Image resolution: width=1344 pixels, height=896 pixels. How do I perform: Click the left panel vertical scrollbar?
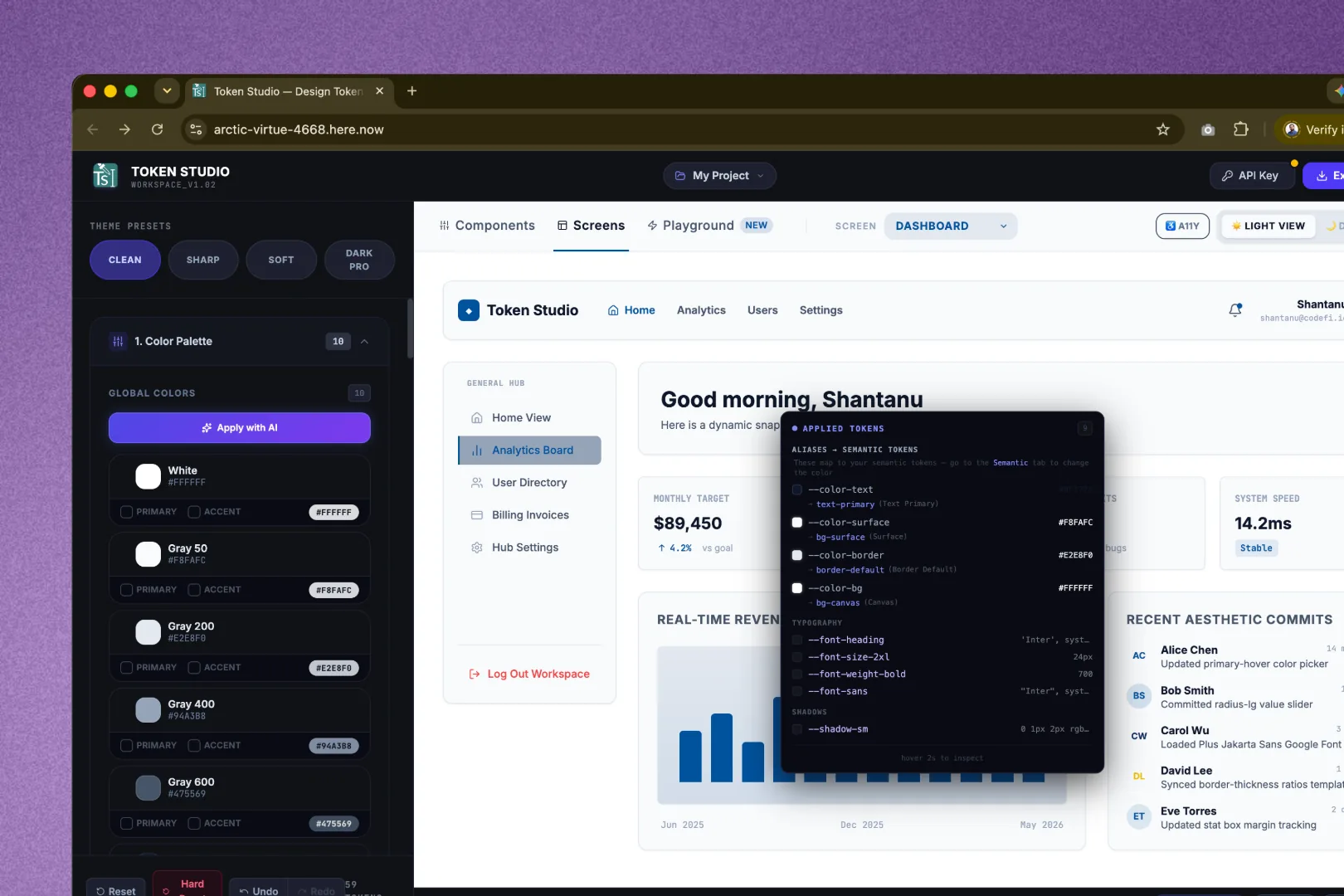click(410, 329)
